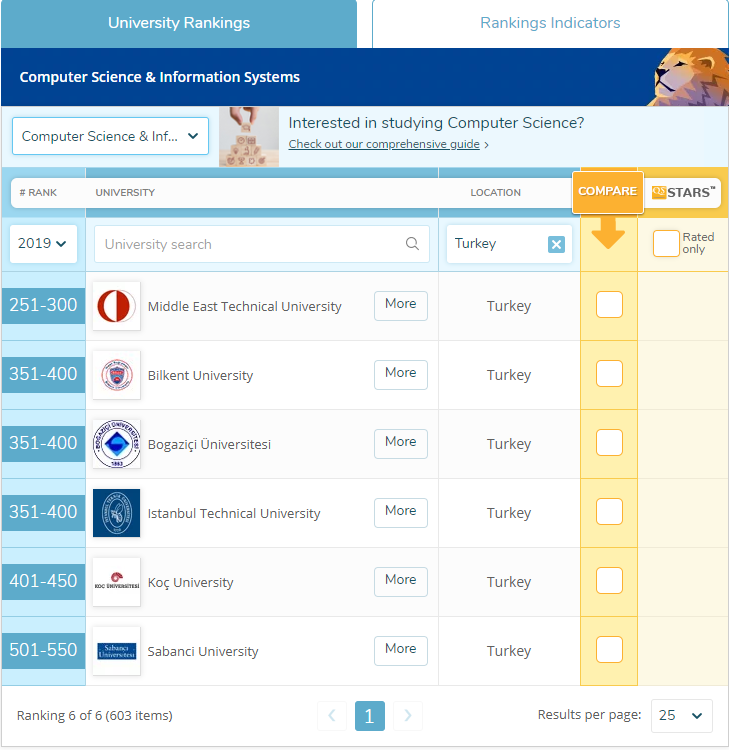Image resolution: width=729 pixels, height=750 pixels.
Task: Click More for Koç University
Action: [x=401, y=582]
